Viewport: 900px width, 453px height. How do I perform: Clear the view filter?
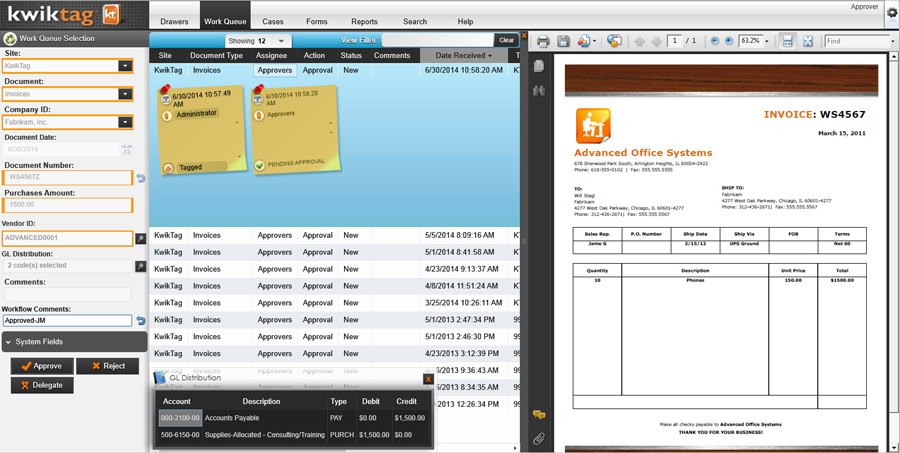(x=506, y=40)
